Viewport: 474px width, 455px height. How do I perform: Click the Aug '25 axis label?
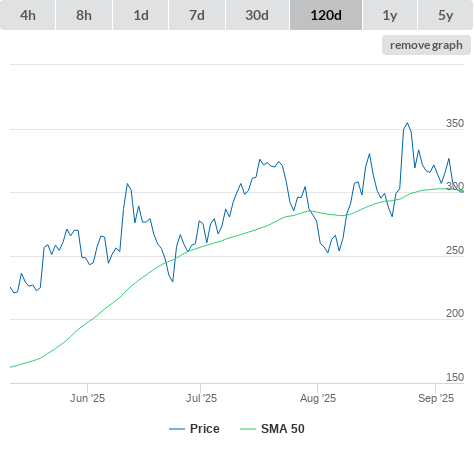(318, 398)
